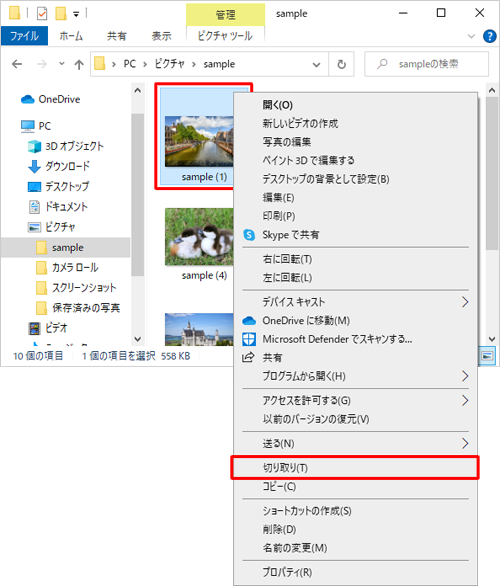Expand the プログラムから開く(H) submenu
The height and width of the screenshot is (586, 500).
355,376
